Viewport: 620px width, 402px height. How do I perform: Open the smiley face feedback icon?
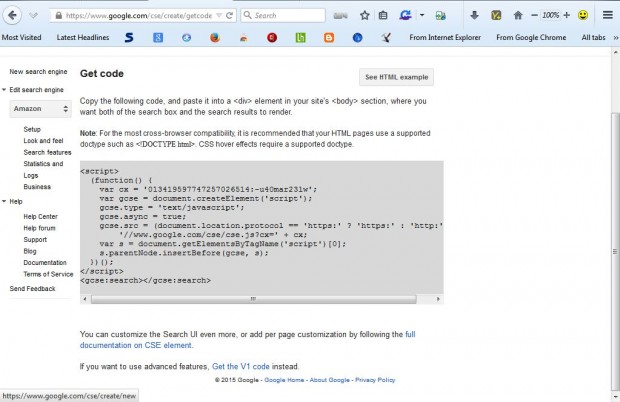pyautogui.click(x=583, y=15)
